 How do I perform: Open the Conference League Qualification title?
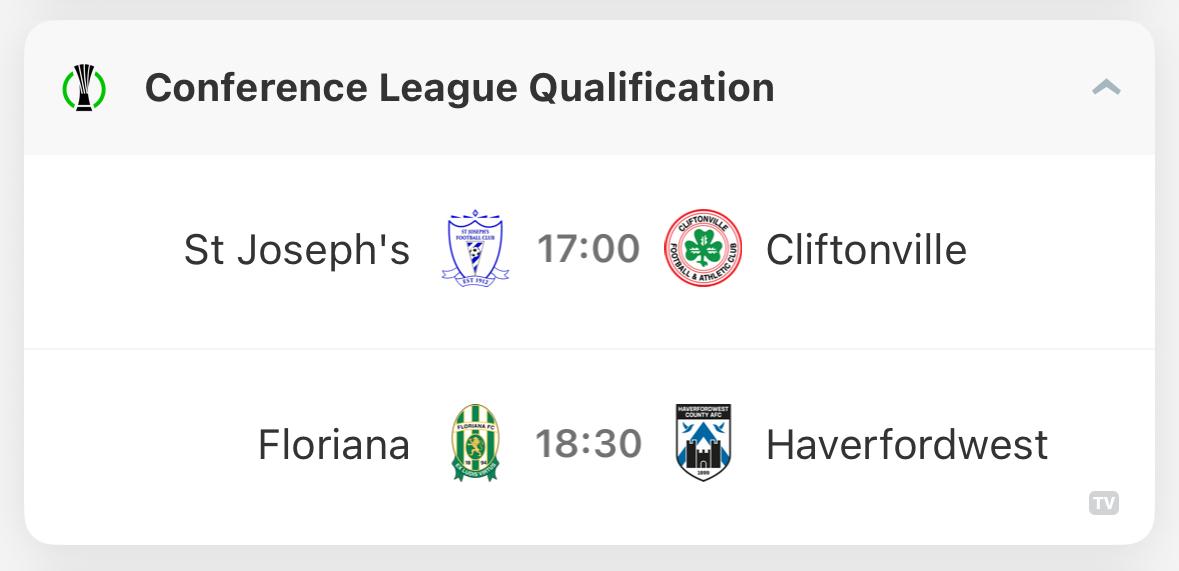click(x=459, y=88)
